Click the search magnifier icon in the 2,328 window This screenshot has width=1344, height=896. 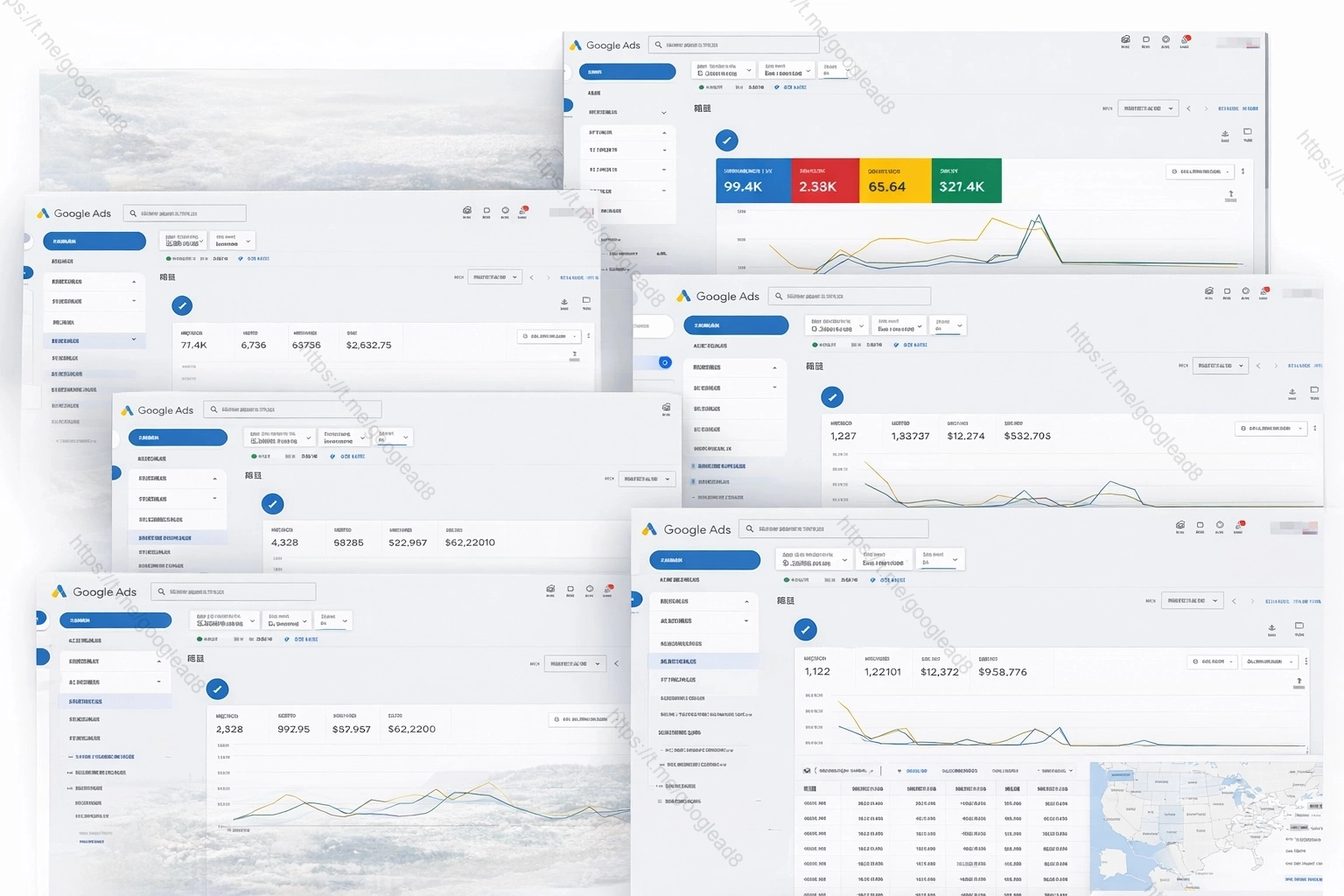coord(161,591)
